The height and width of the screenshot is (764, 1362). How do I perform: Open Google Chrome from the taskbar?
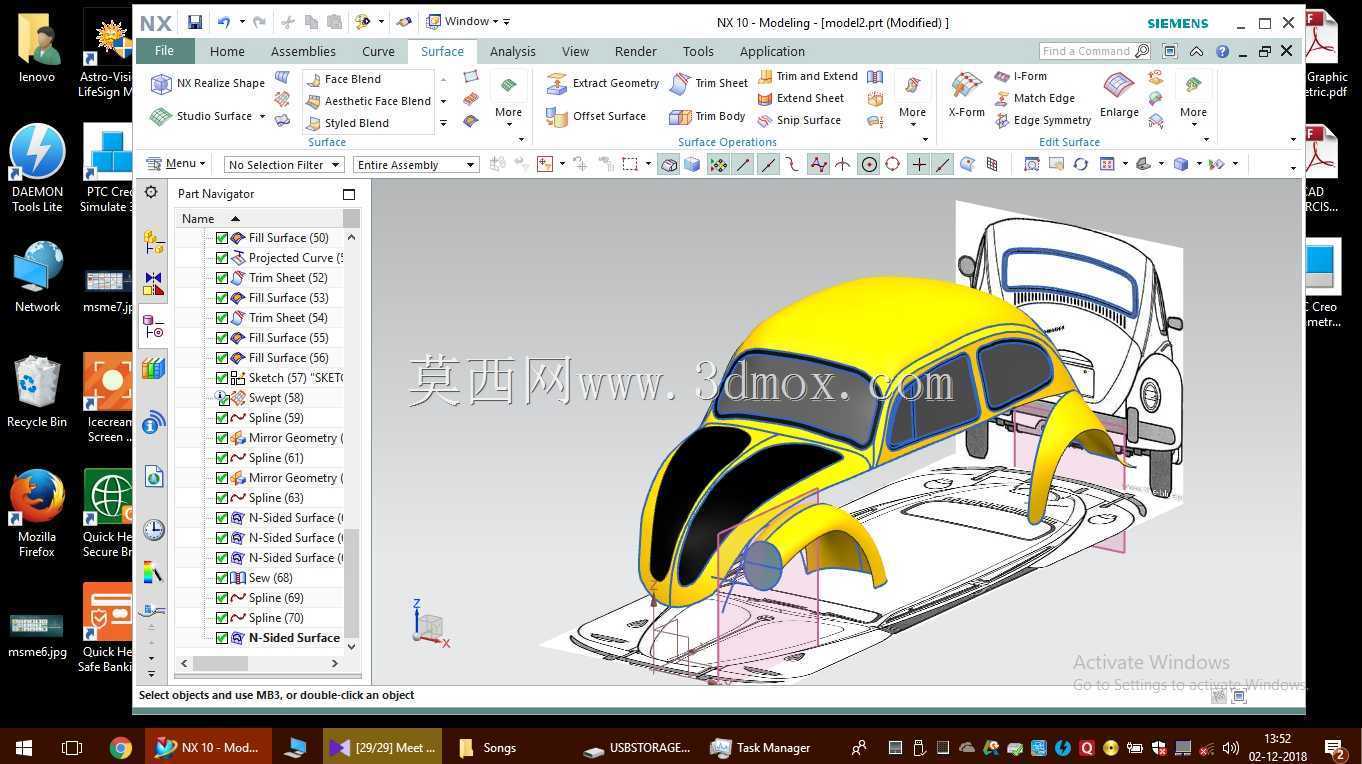(x=120, y=747)
